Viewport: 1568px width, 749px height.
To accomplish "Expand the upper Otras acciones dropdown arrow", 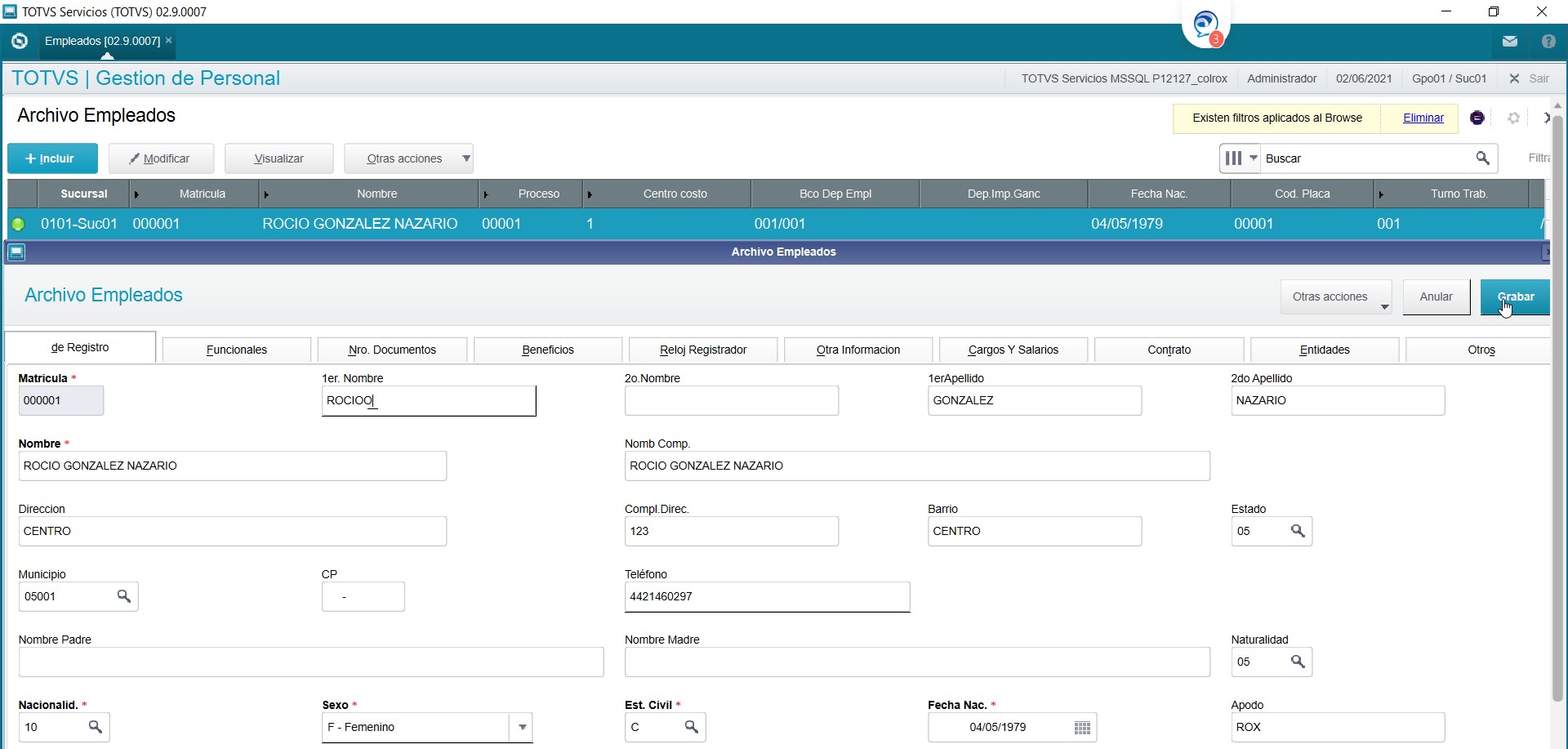I will pos(466,158).
